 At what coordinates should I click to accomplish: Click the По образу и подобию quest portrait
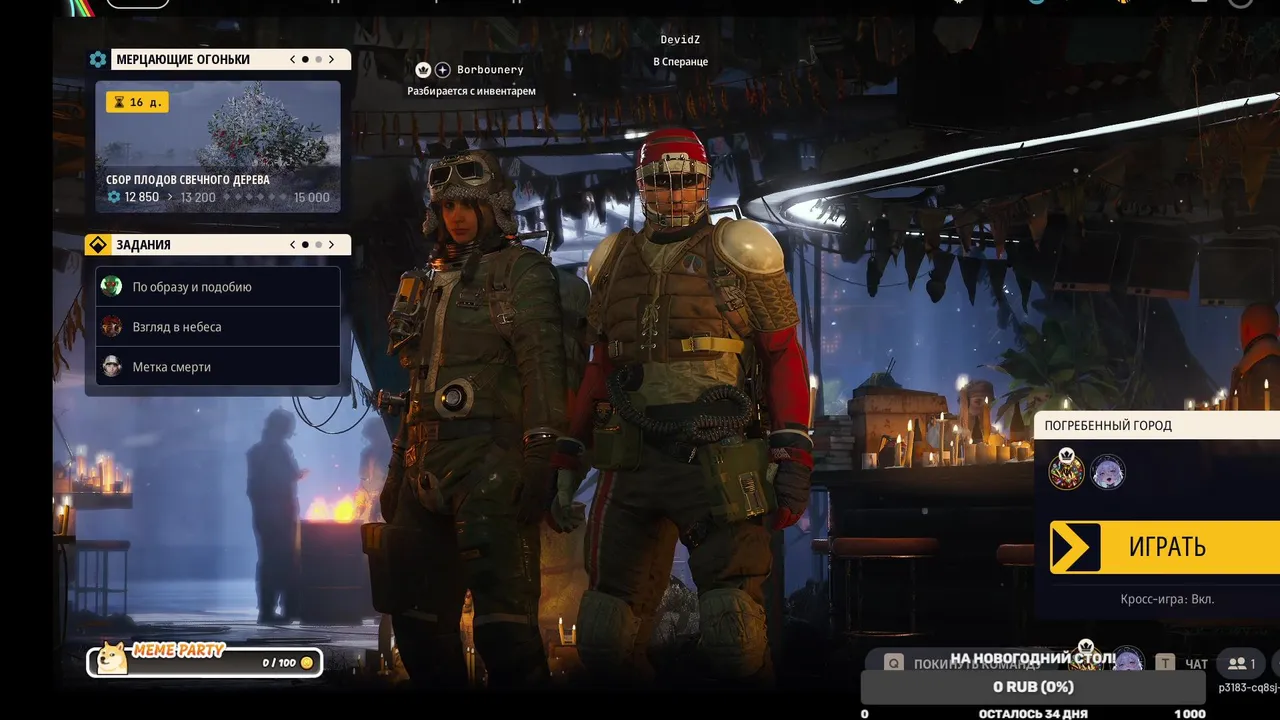coord(112,287)
